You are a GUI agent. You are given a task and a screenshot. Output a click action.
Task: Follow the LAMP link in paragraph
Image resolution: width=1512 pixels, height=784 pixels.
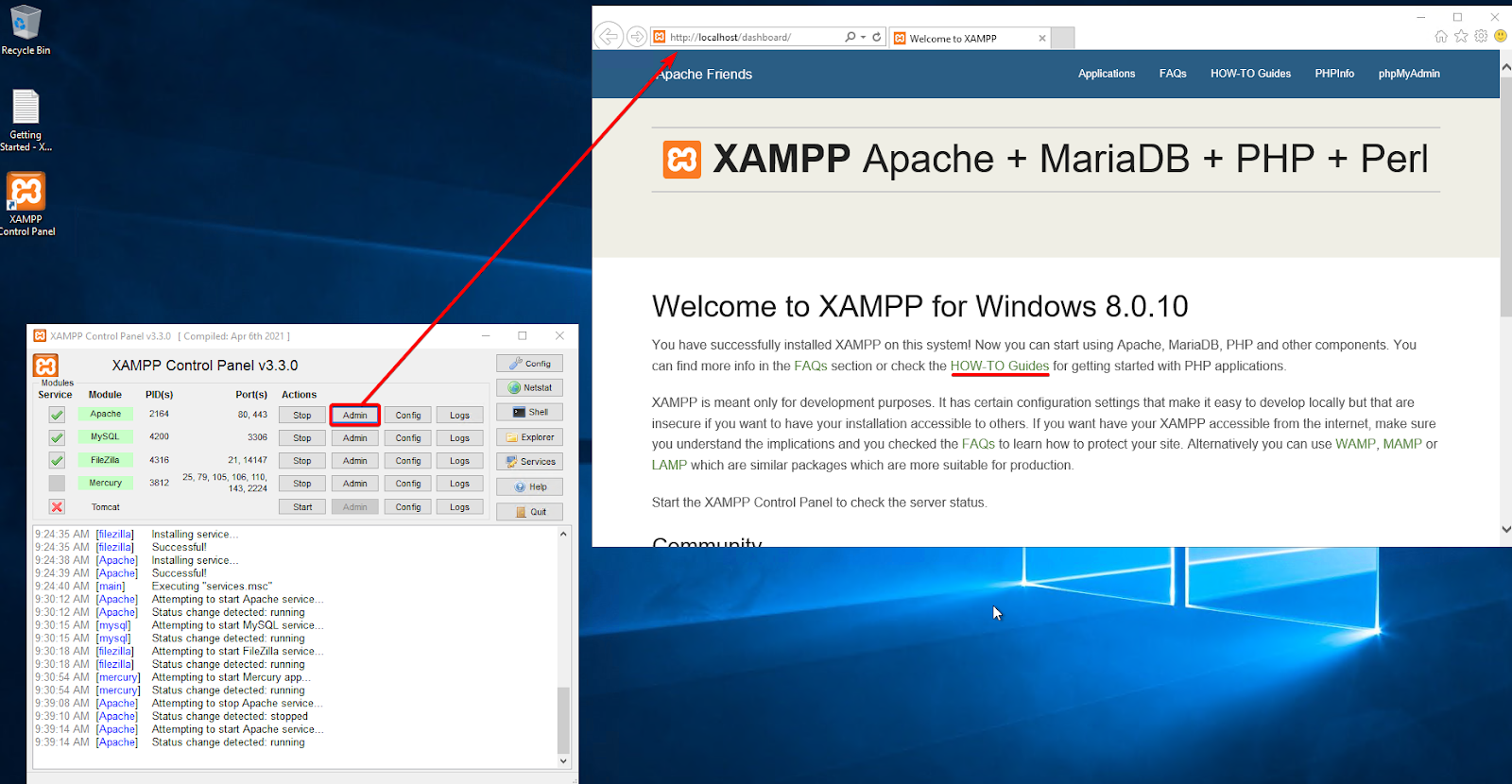click(x=669, y=465)
